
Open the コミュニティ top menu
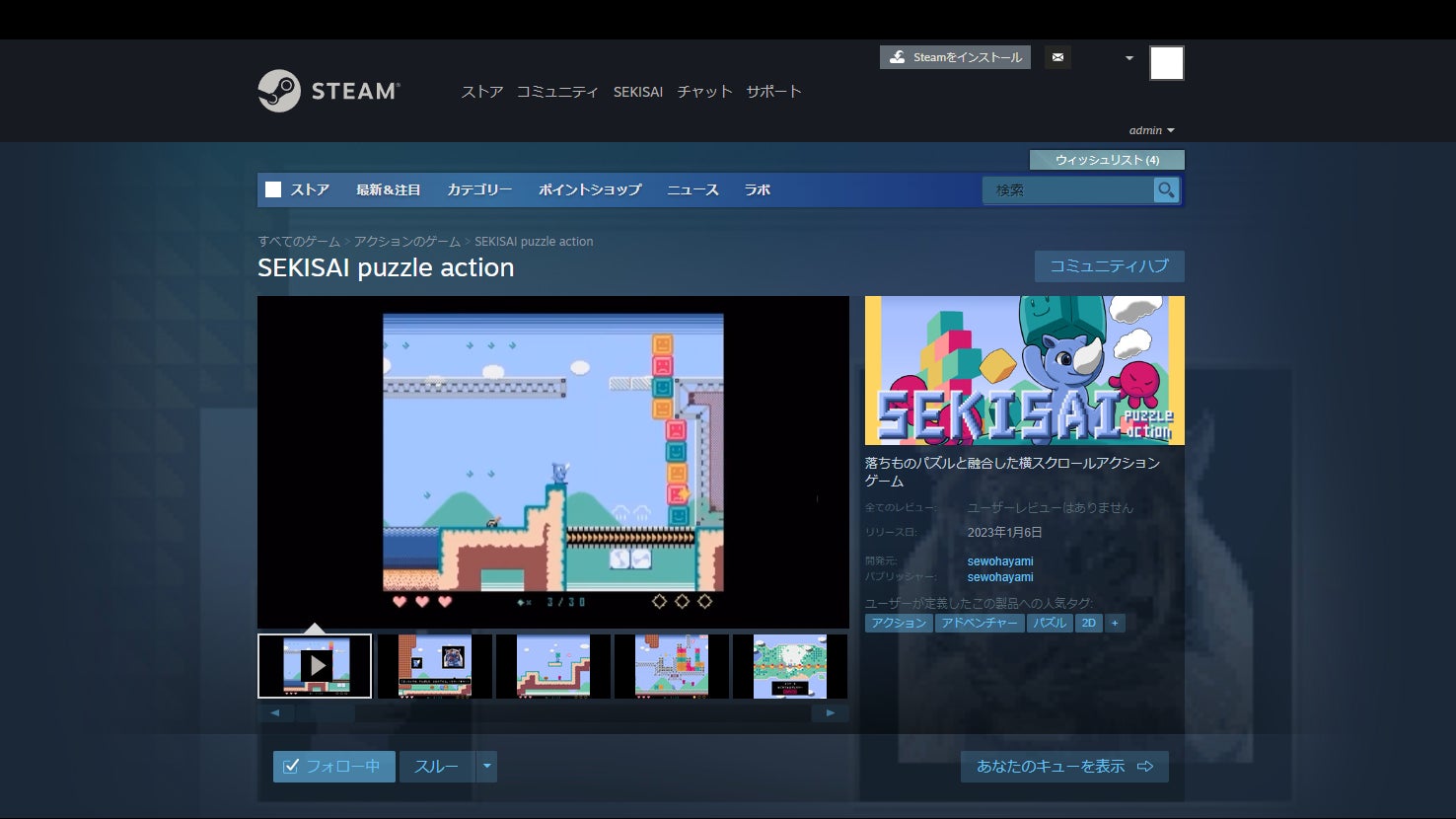point(557,92)
